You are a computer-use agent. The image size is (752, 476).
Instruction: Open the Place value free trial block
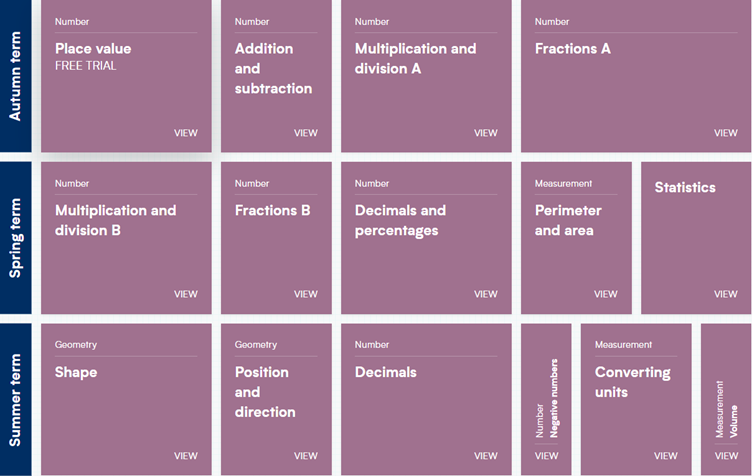[x=125, y=76]
